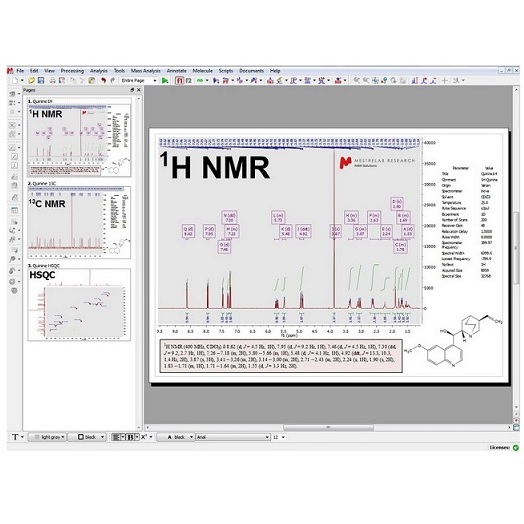Save the document using the floppy disk icon
Viewport: 524px width, 524px height.
tap(41, 81)
